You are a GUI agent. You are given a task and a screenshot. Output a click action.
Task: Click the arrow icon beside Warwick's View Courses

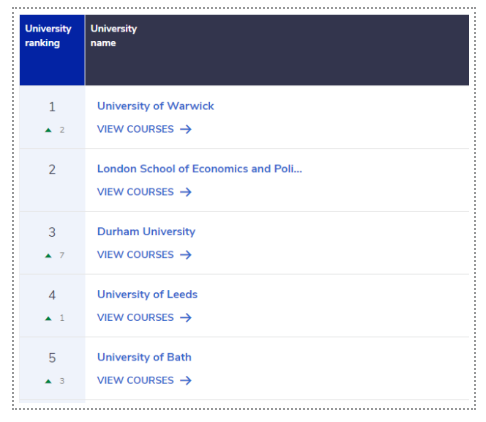point(186,129)
